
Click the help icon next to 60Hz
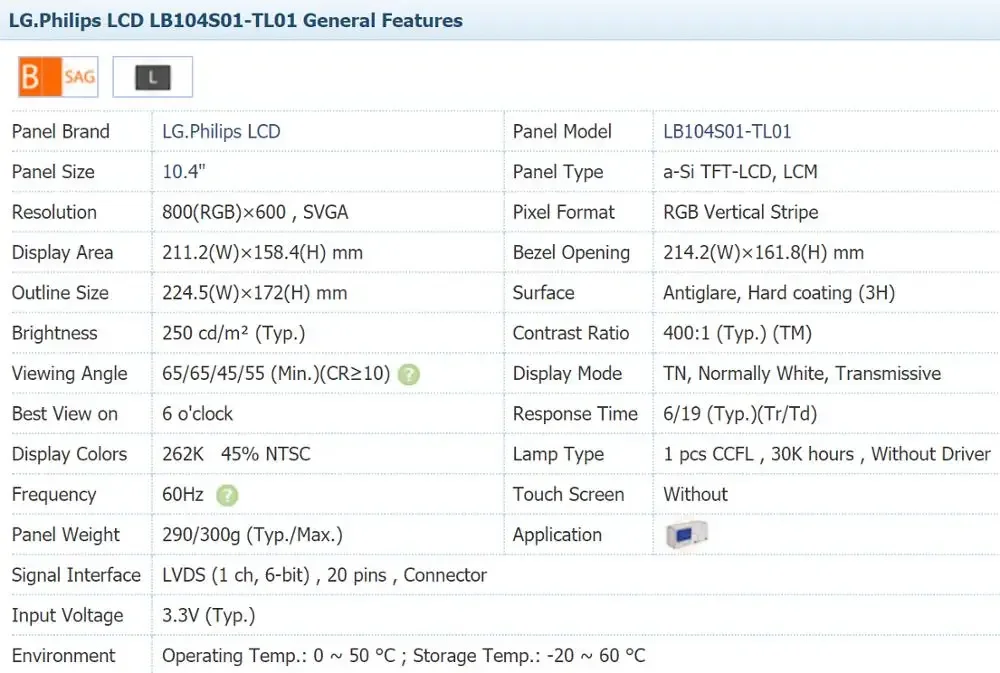pyautogui.click(x=228, y=495)
